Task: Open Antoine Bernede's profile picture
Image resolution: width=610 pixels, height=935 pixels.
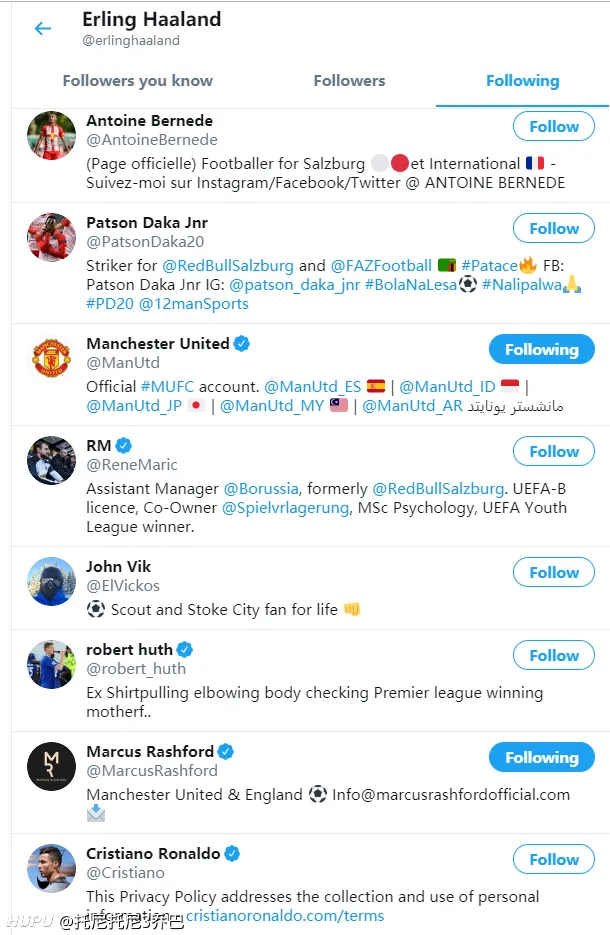Action: tap(51, 135)
